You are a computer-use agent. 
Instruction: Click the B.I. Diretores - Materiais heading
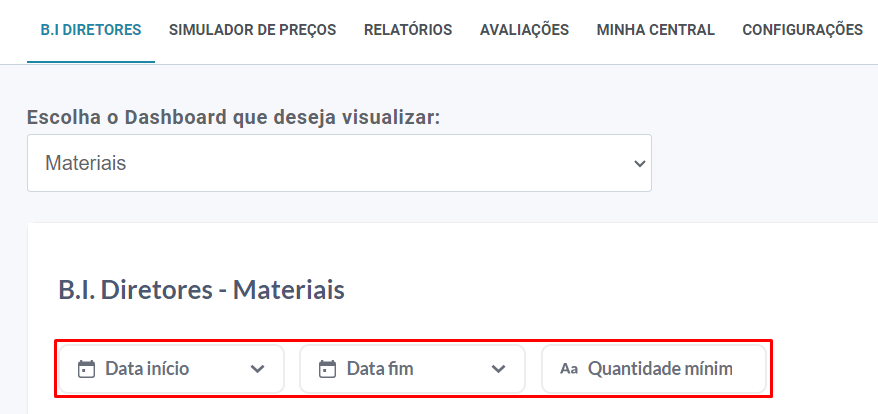[201, 291]
